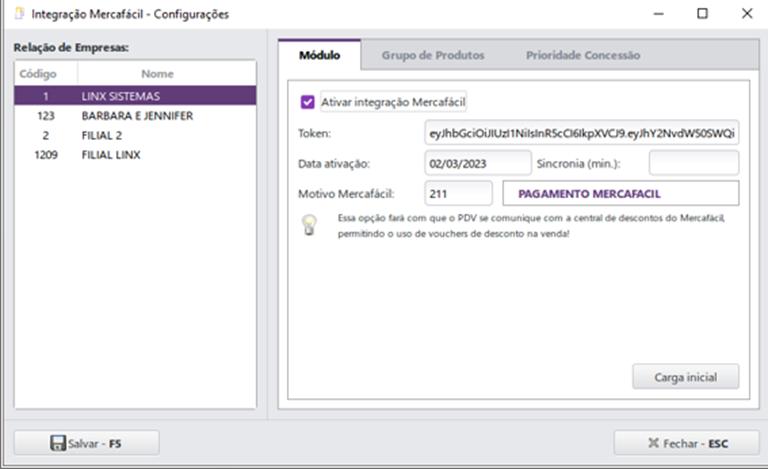The image size is (768, 469).
Task: Click the Data ativação date field
Action: tap(477, 163)
